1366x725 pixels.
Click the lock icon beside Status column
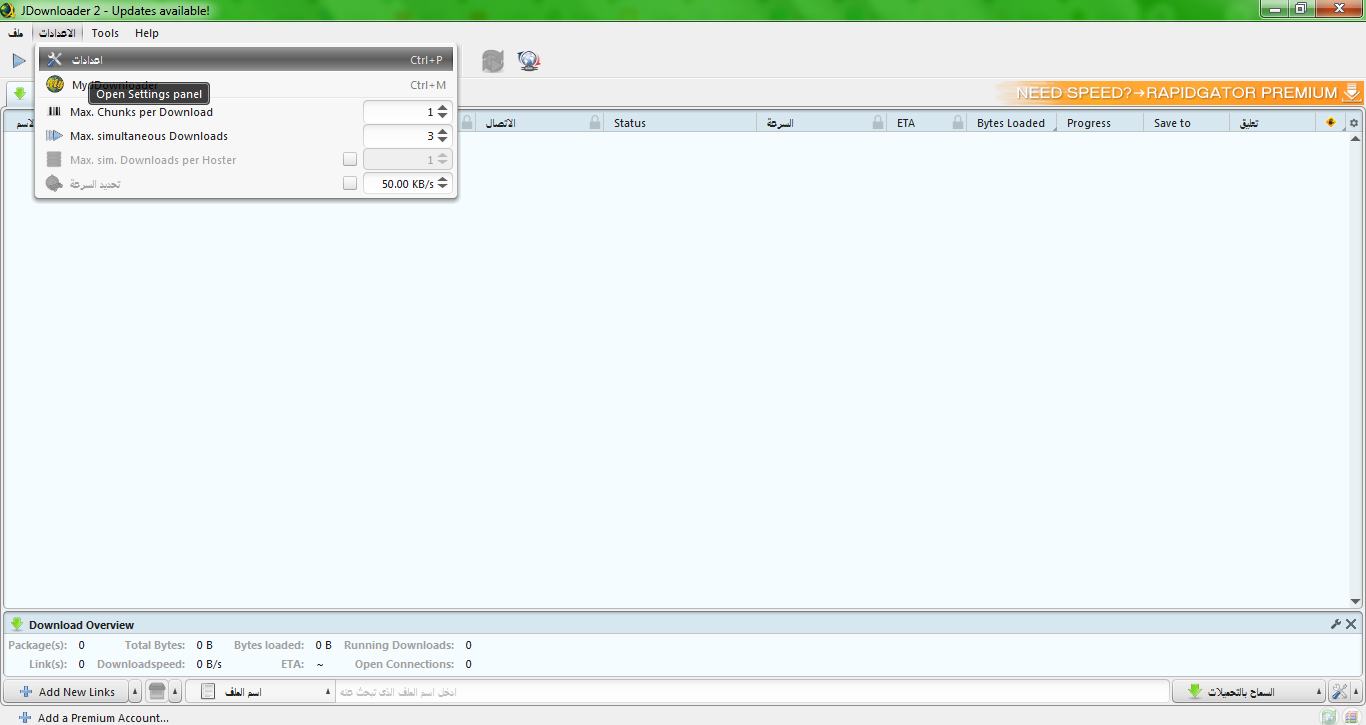595,123
